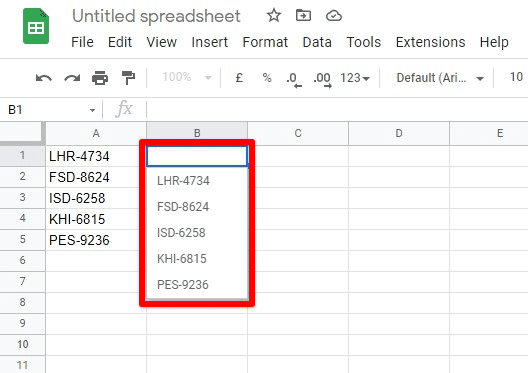The height and width of the screenshot is (373, 528).
Task: Open the Help menu
Action: pyautogui.click(x=494, y=42)
